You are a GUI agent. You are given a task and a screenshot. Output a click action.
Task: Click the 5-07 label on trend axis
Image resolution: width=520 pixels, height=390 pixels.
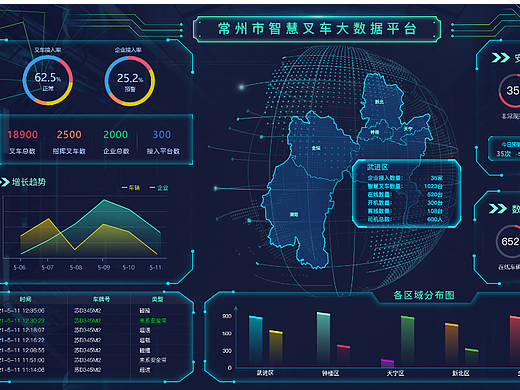(47, 267)
